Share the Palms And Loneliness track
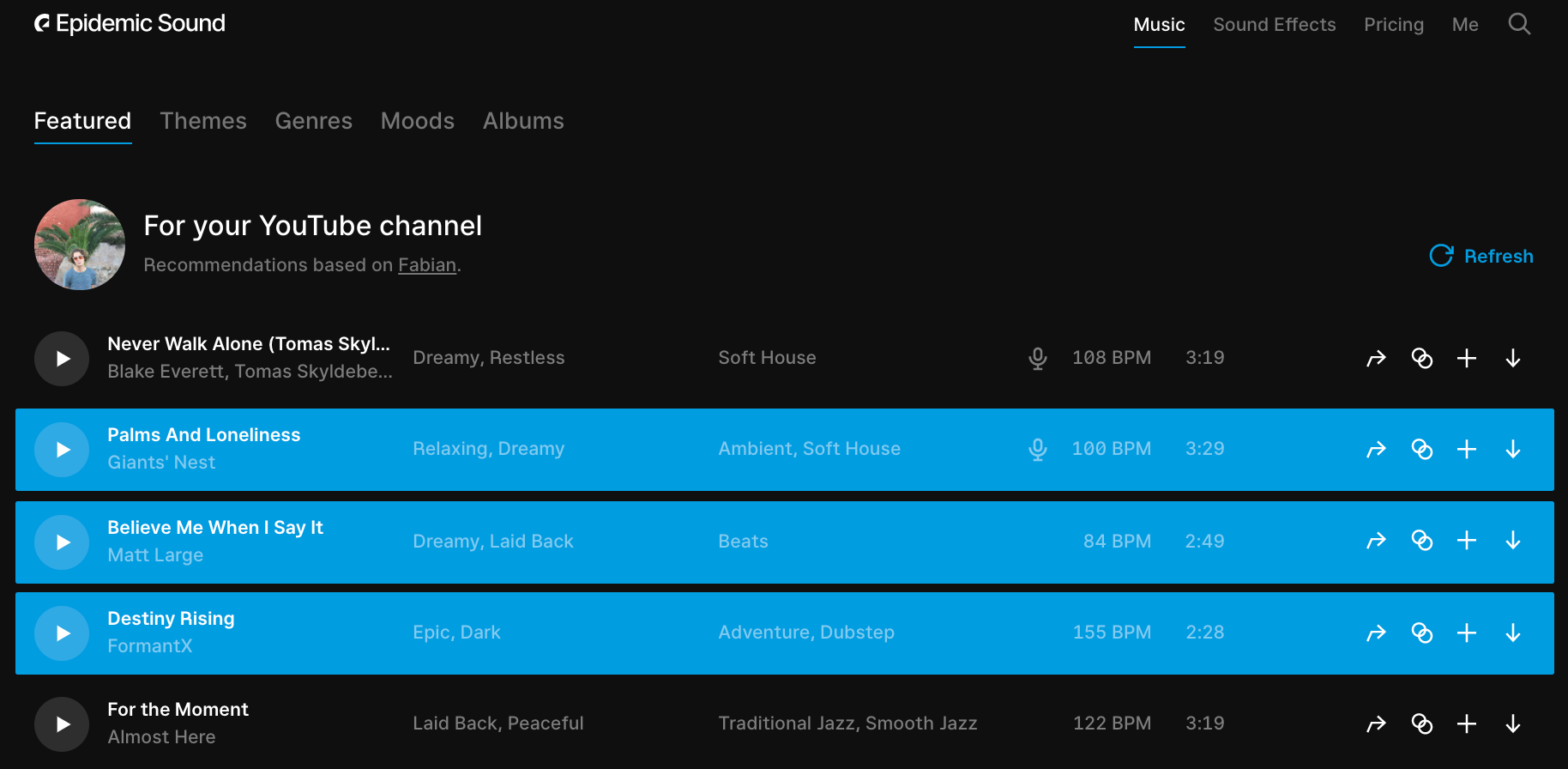This screenshot has height=769, width=1568. point(1376,449)
